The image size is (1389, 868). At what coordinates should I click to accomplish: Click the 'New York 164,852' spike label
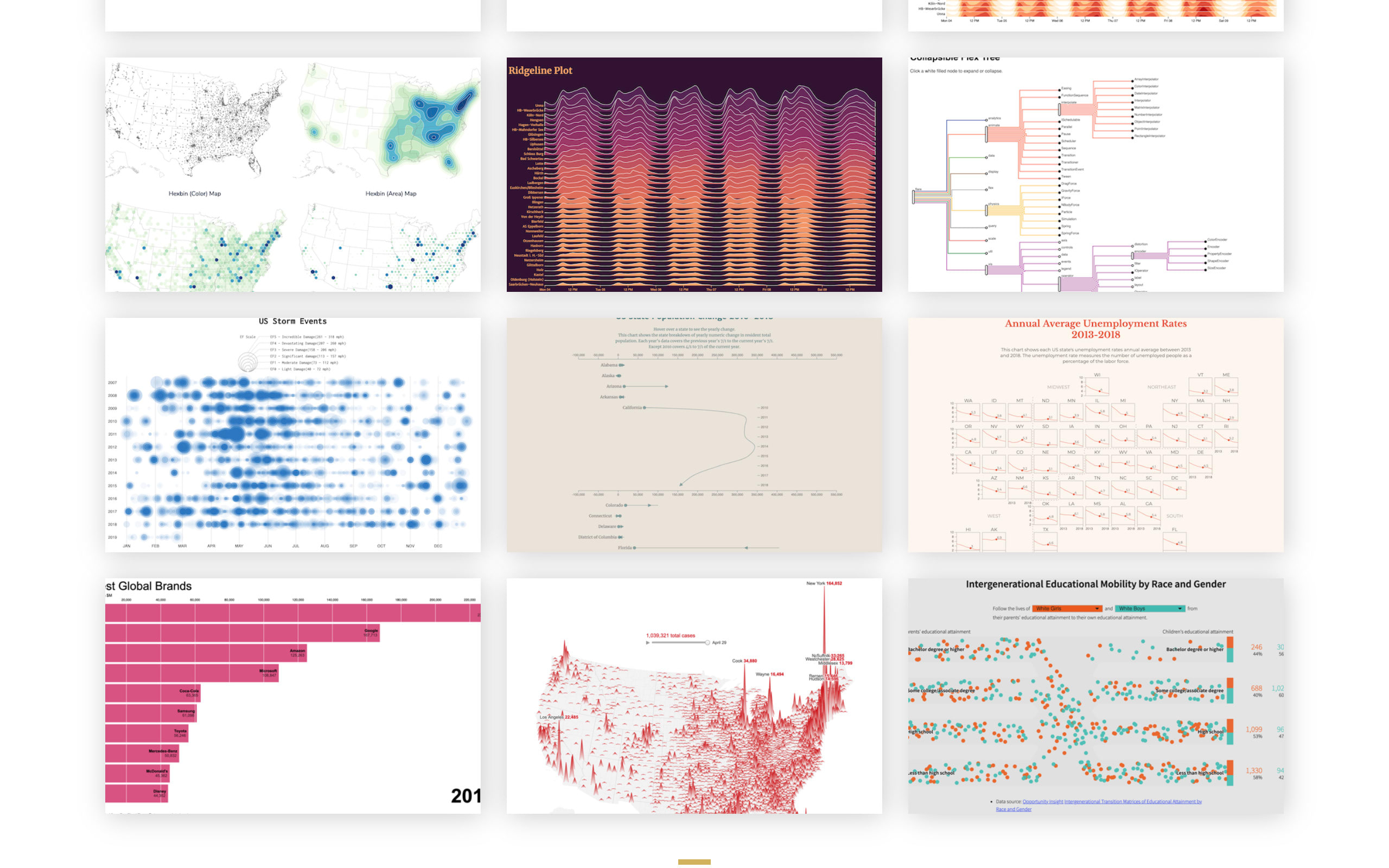pyautogui.click(x=824, y=583)
